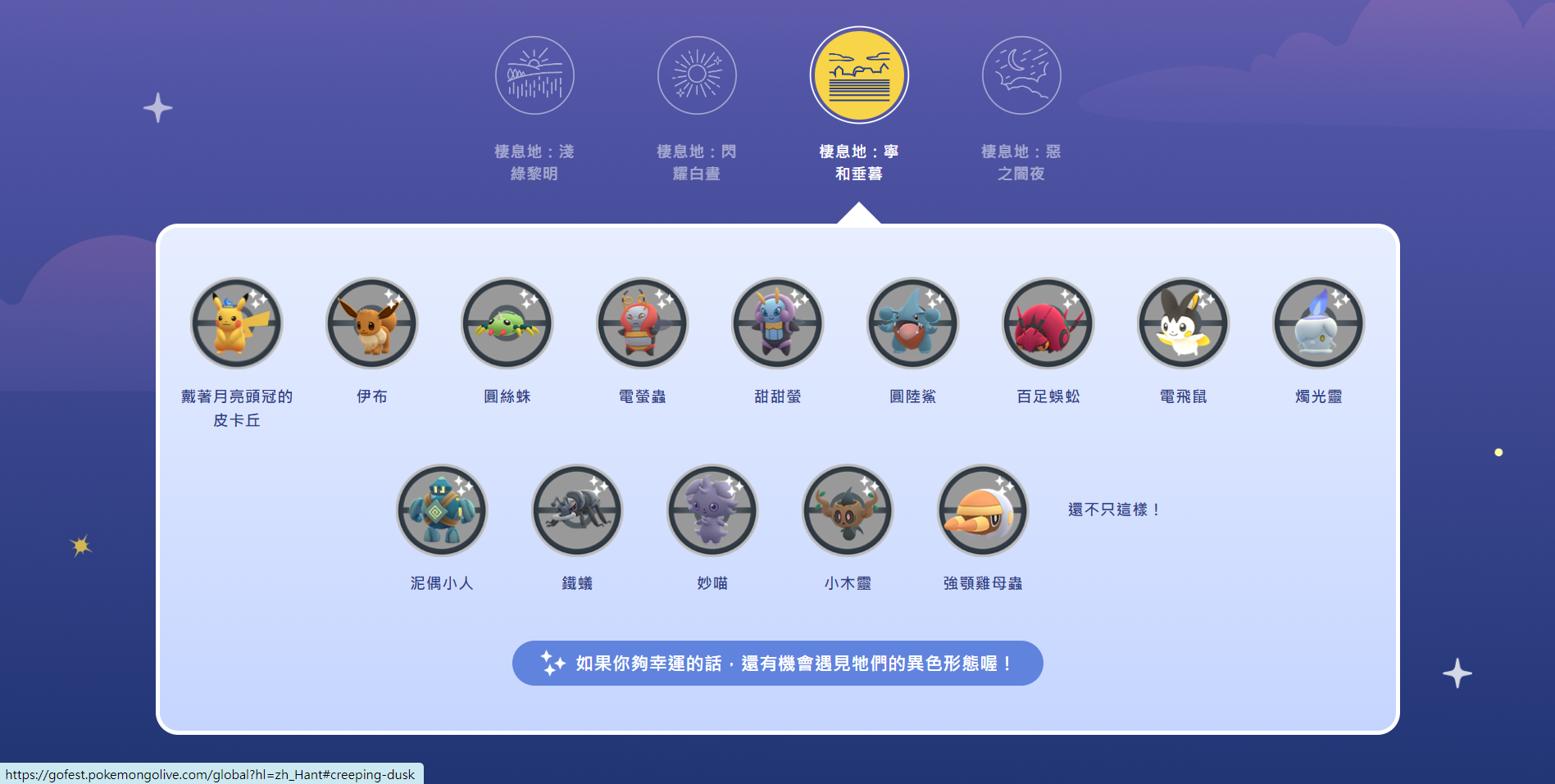Click the 鐵蟻 Durant icon
This screenshot has width=1555, height=784.
pyautogui.click(x=577, y=510)
